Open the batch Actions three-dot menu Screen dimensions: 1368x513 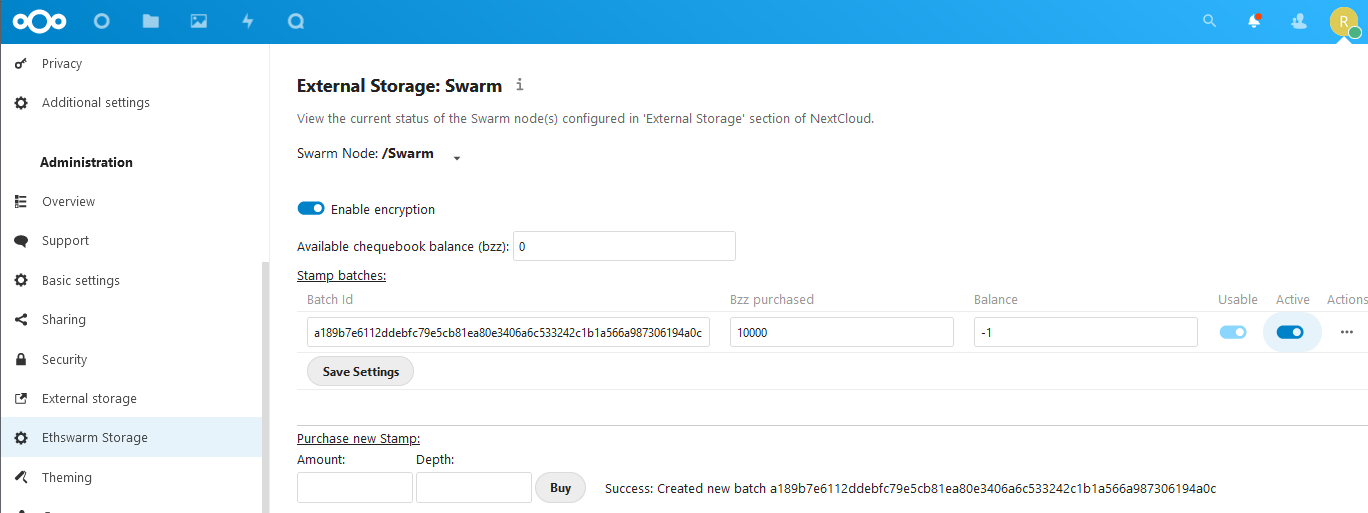[1346, 332]
